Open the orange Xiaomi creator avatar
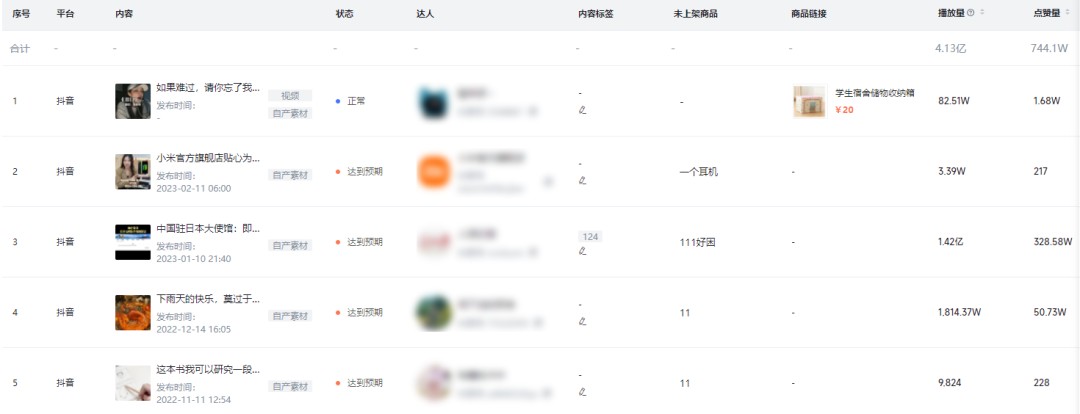The height and width of the screenshot is (414, 1080). [x=434, y=172]
